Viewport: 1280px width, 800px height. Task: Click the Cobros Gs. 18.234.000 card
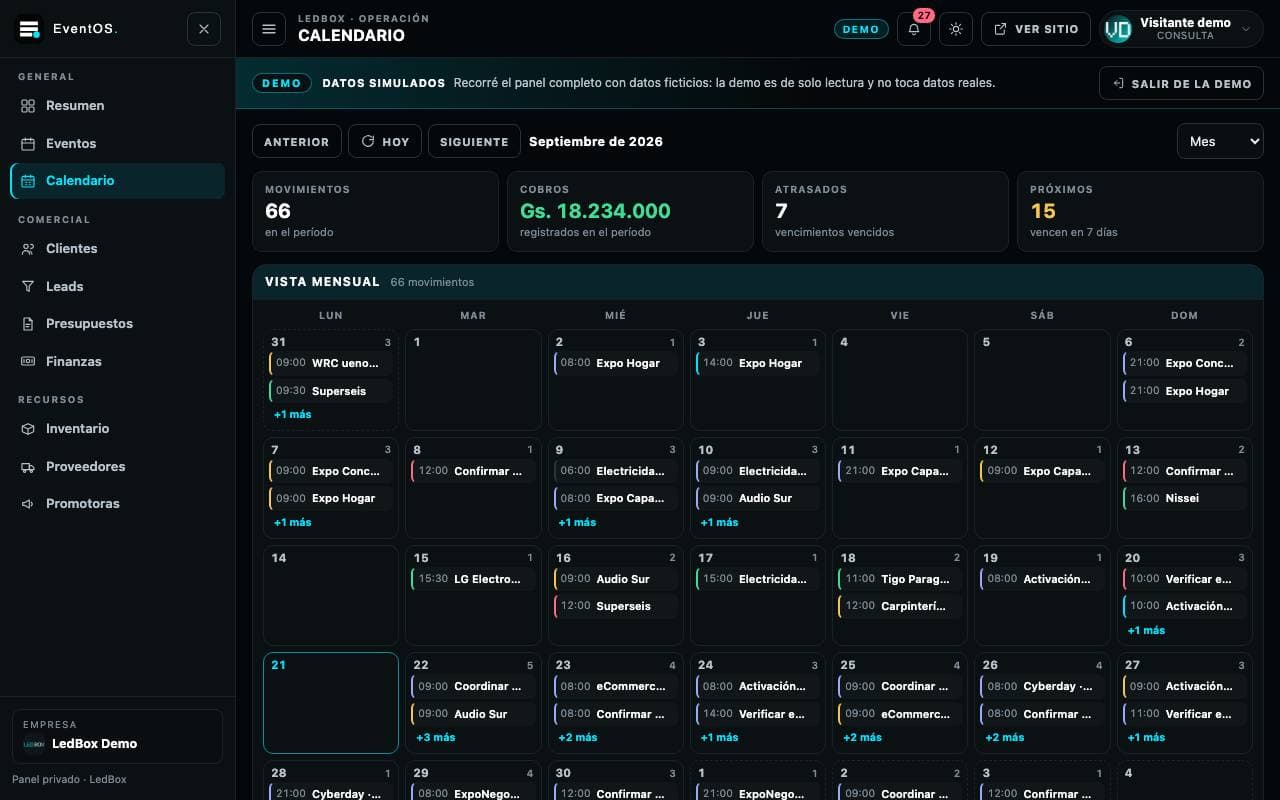630,211
